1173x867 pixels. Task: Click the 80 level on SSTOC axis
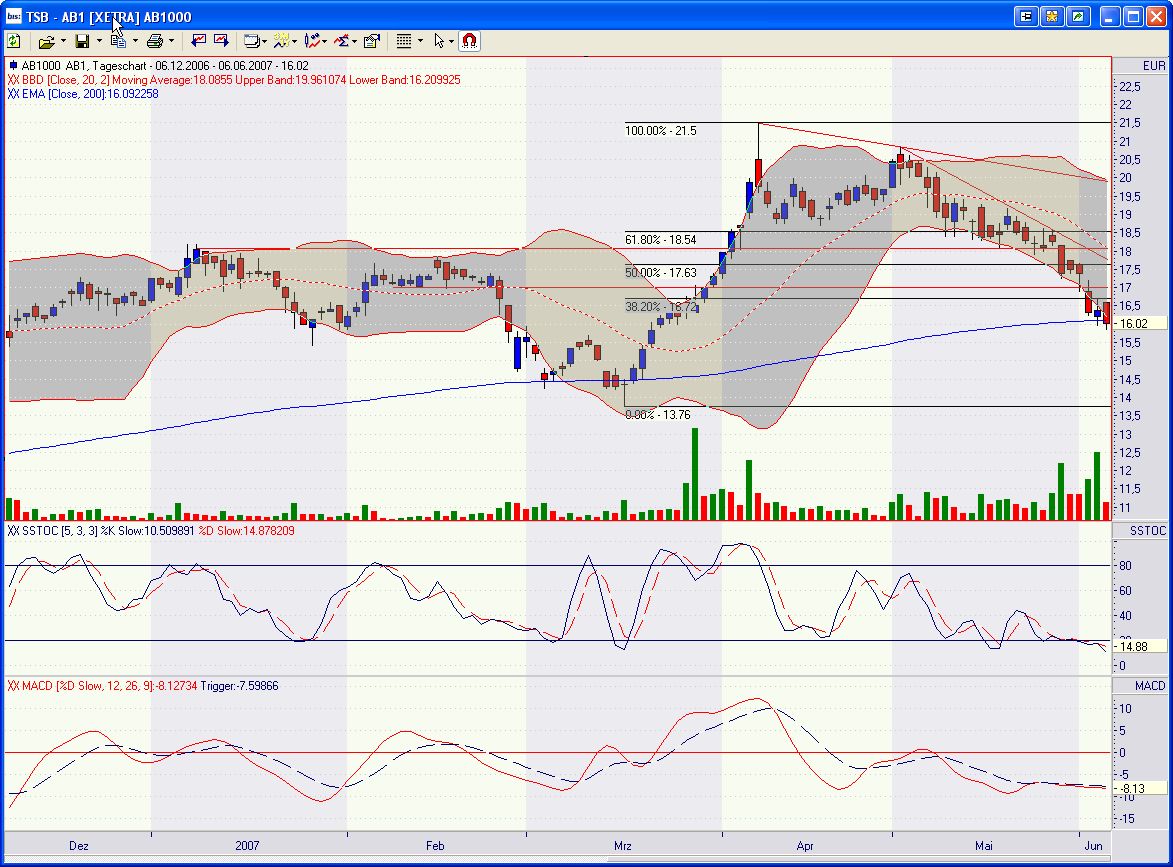point(1124,566)
